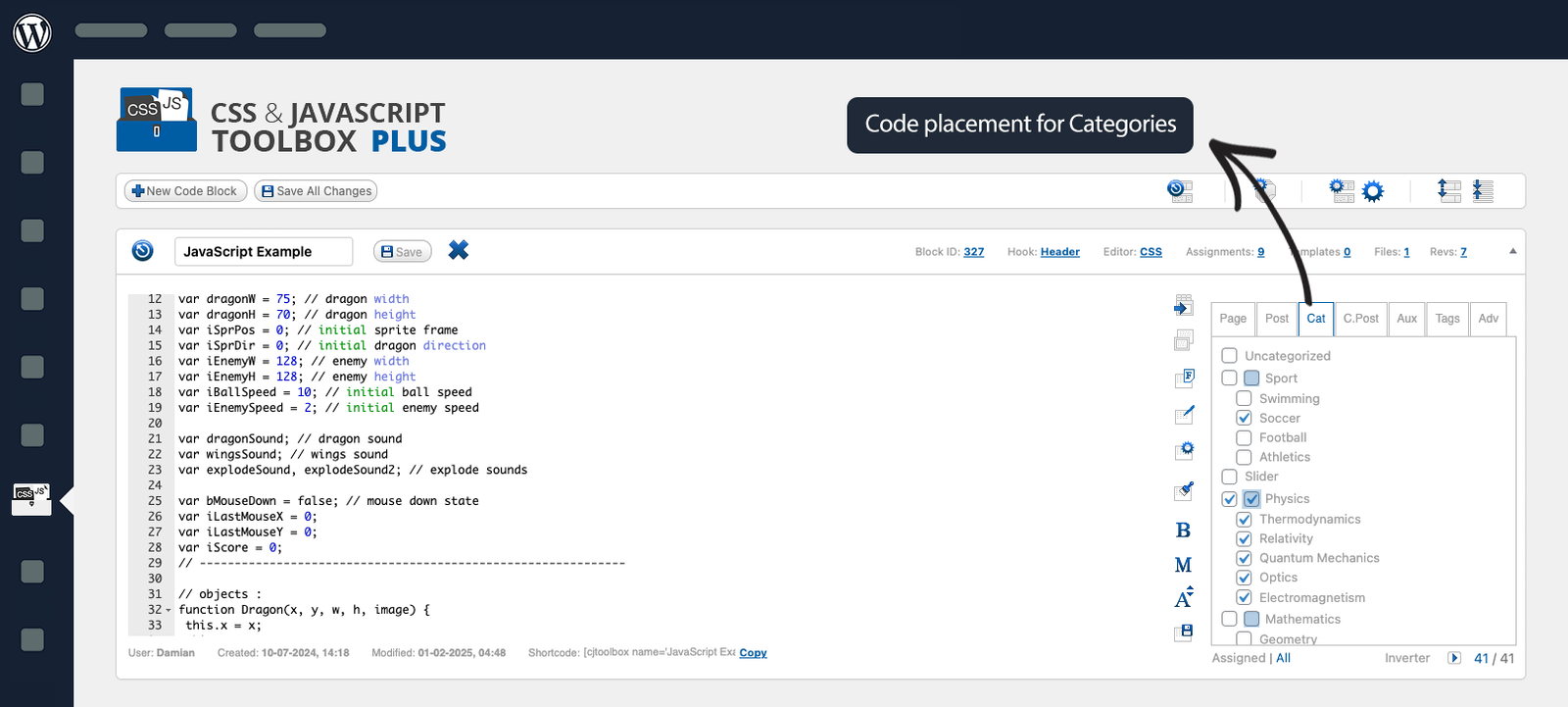Open the Adv tab
1568x707 pixels.
click(x=1489, y=319)
